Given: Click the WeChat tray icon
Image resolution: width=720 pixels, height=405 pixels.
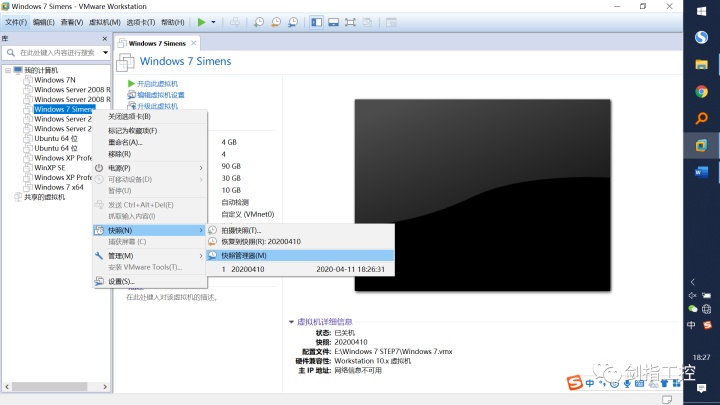Looking at the screenshot, I should pyautogui.click(x=692, y=309).
